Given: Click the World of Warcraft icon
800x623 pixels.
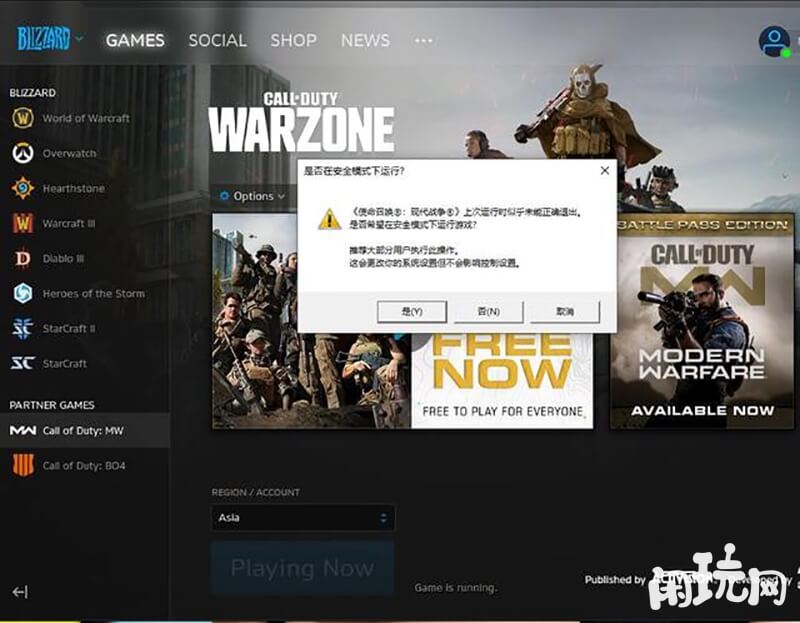Looking at the screenshot, I should 23,118.
